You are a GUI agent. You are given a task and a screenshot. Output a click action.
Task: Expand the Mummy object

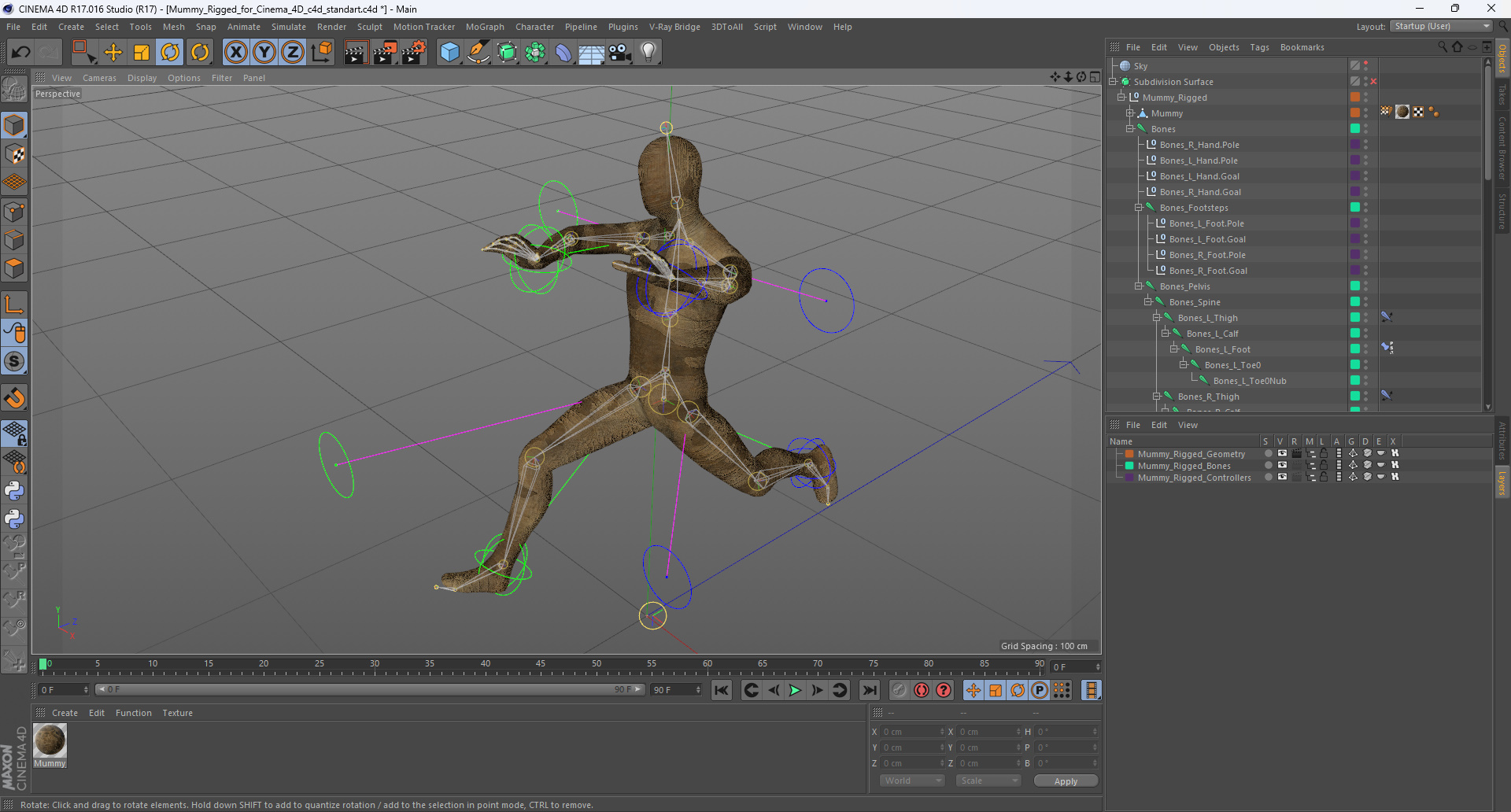[1130, 113]
